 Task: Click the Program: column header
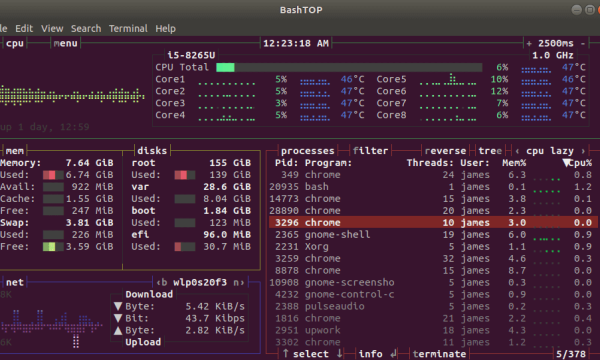point(328,163)
